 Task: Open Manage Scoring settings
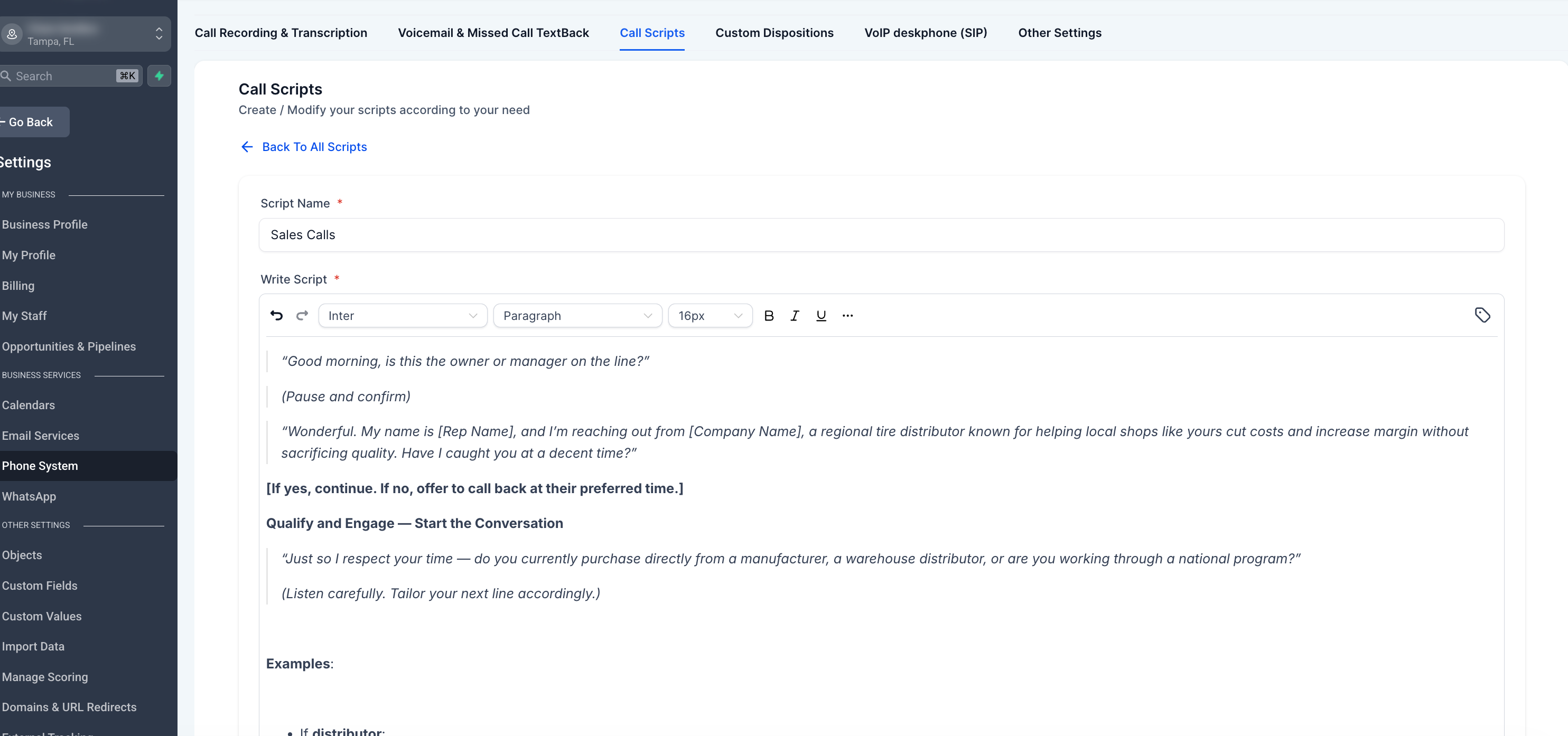[44, 677]
